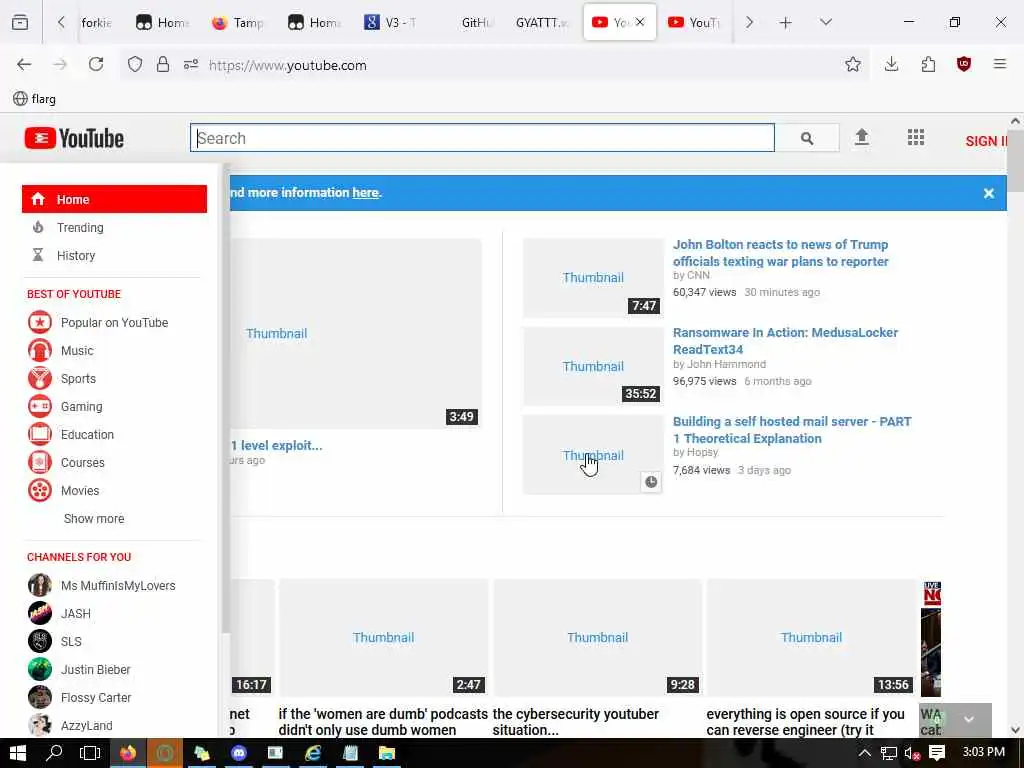This screenshot has width=1024, height=768.
Task: Open 'everything is open source' video title
Action: 805,722
